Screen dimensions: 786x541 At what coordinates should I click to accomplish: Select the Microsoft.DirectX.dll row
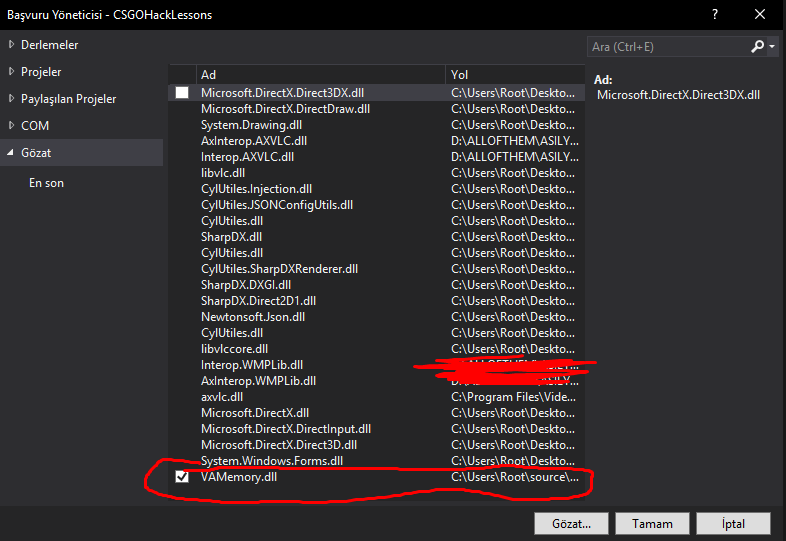pyautogui.click(x=376, y=413)
